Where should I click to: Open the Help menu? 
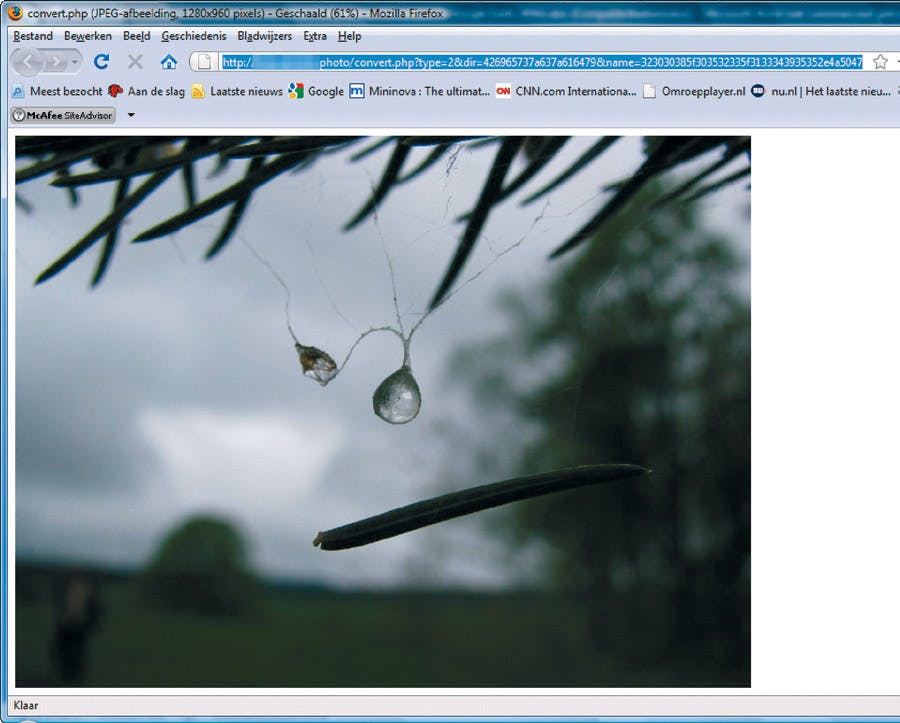click(349, 36)
